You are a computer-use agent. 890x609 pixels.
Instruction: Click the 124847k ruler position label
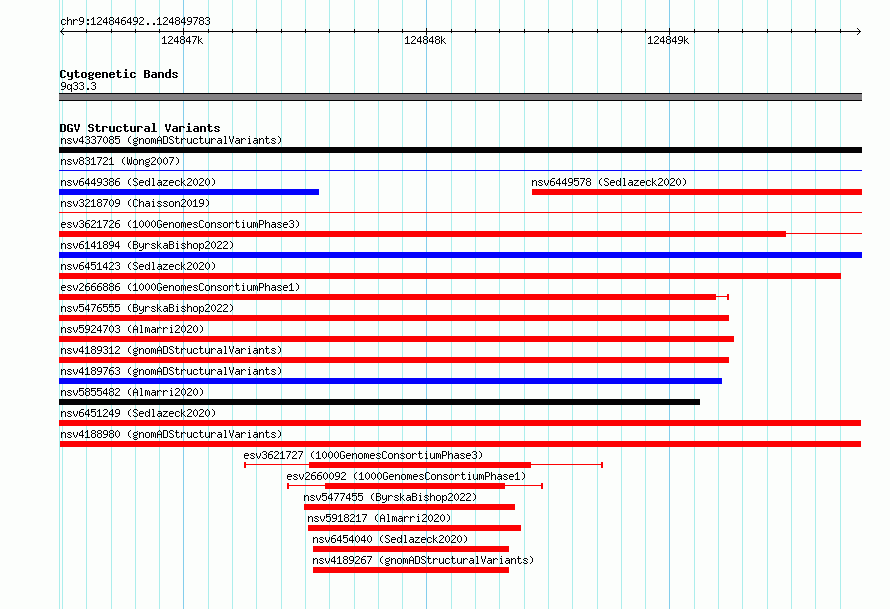coord(182,40)
